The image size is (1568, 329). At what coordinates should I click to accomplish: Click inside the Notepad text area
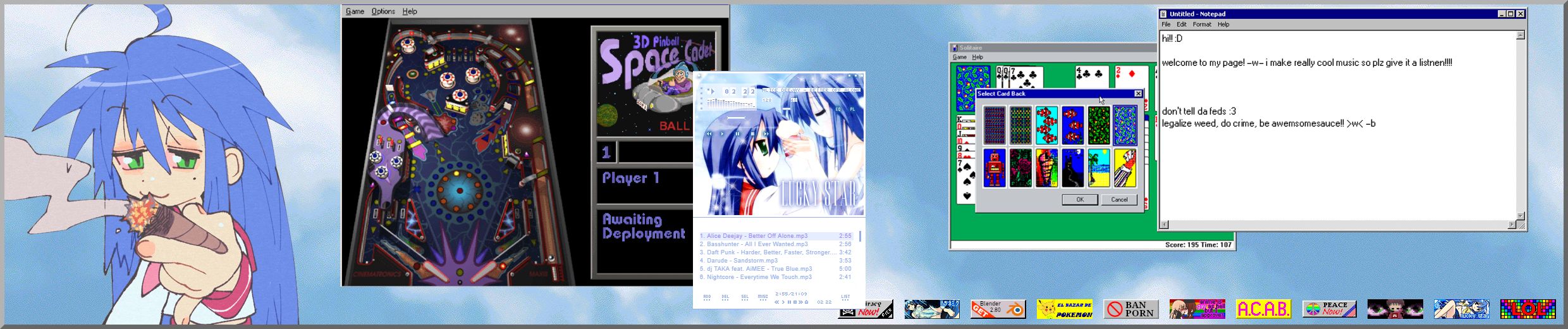pyautogui.click(x=1338, y=125)
